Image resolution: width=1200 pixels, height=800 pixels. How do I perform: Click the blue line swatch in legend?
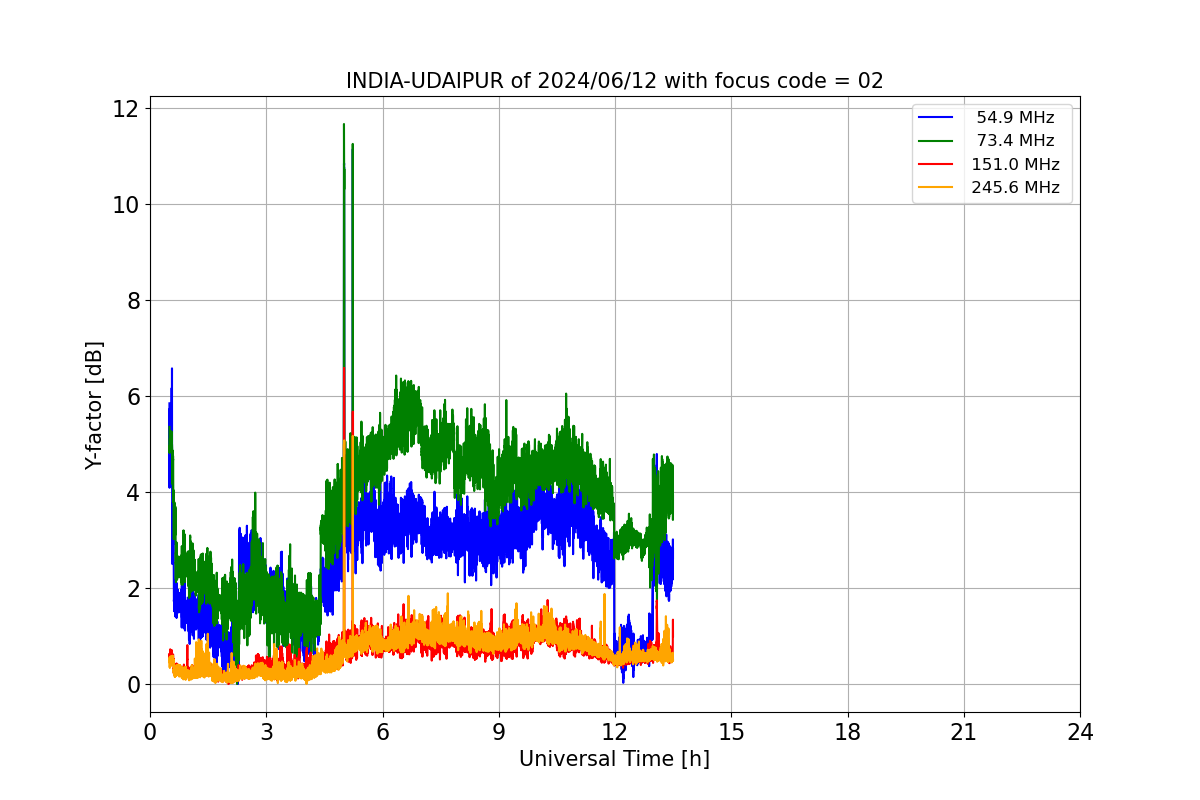click(936, 118)
